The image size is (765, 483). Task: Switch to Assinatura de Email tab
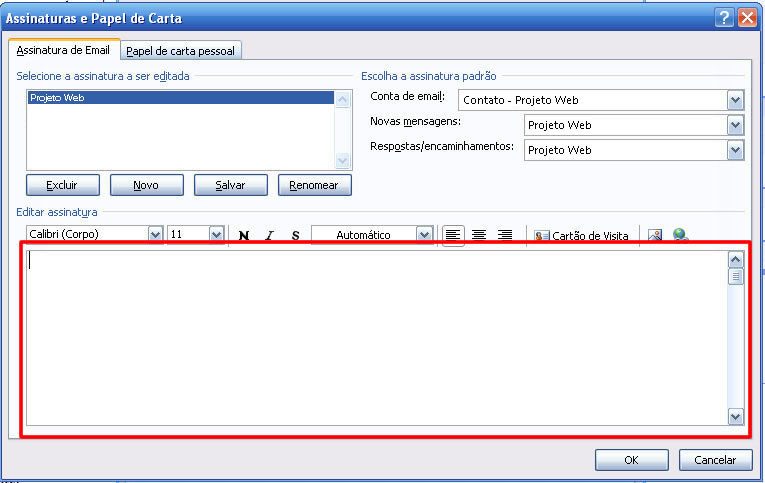(63, 50)
